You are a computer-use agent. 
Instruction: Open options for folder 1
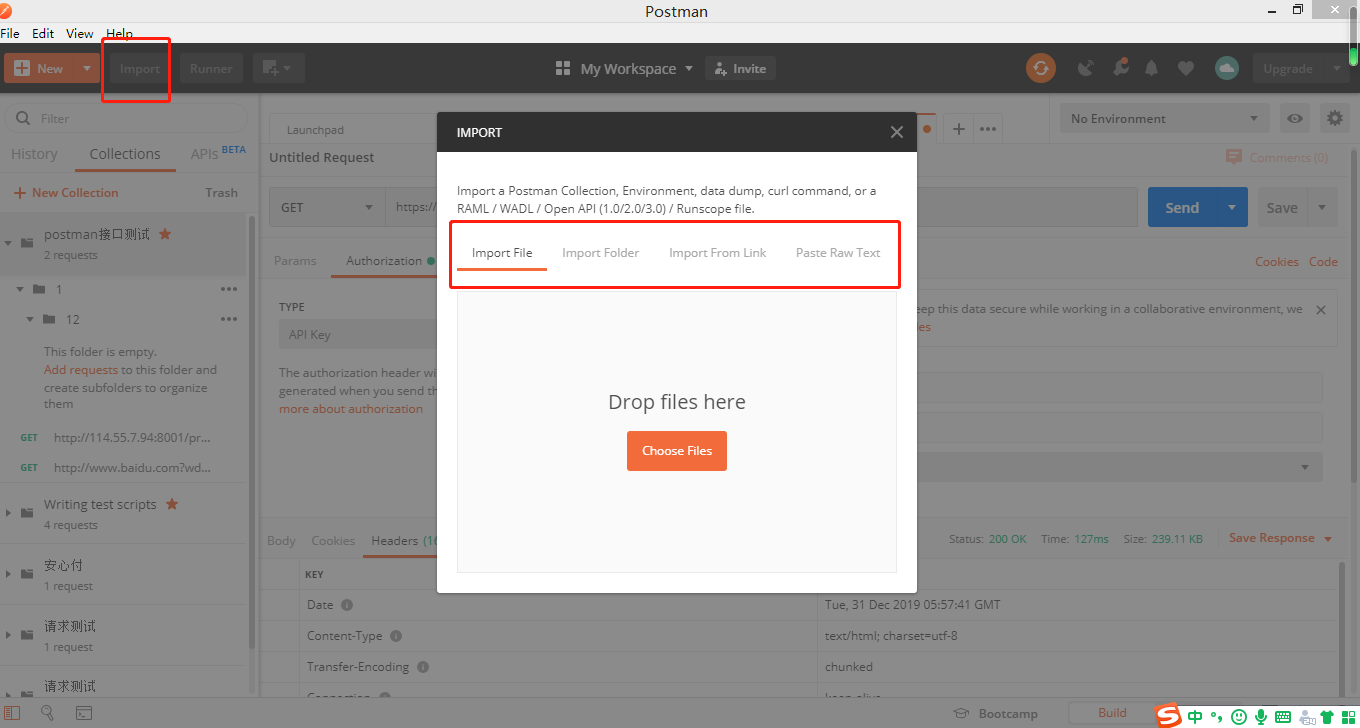coord(229,289)
